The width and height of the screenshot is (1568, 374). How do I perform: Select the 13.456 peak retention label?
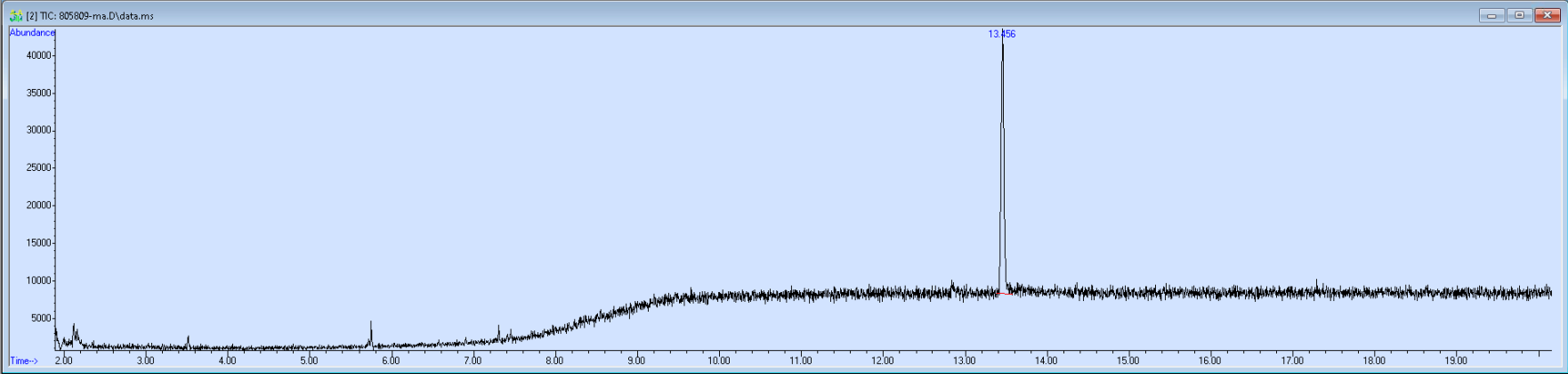(1002, 34)
